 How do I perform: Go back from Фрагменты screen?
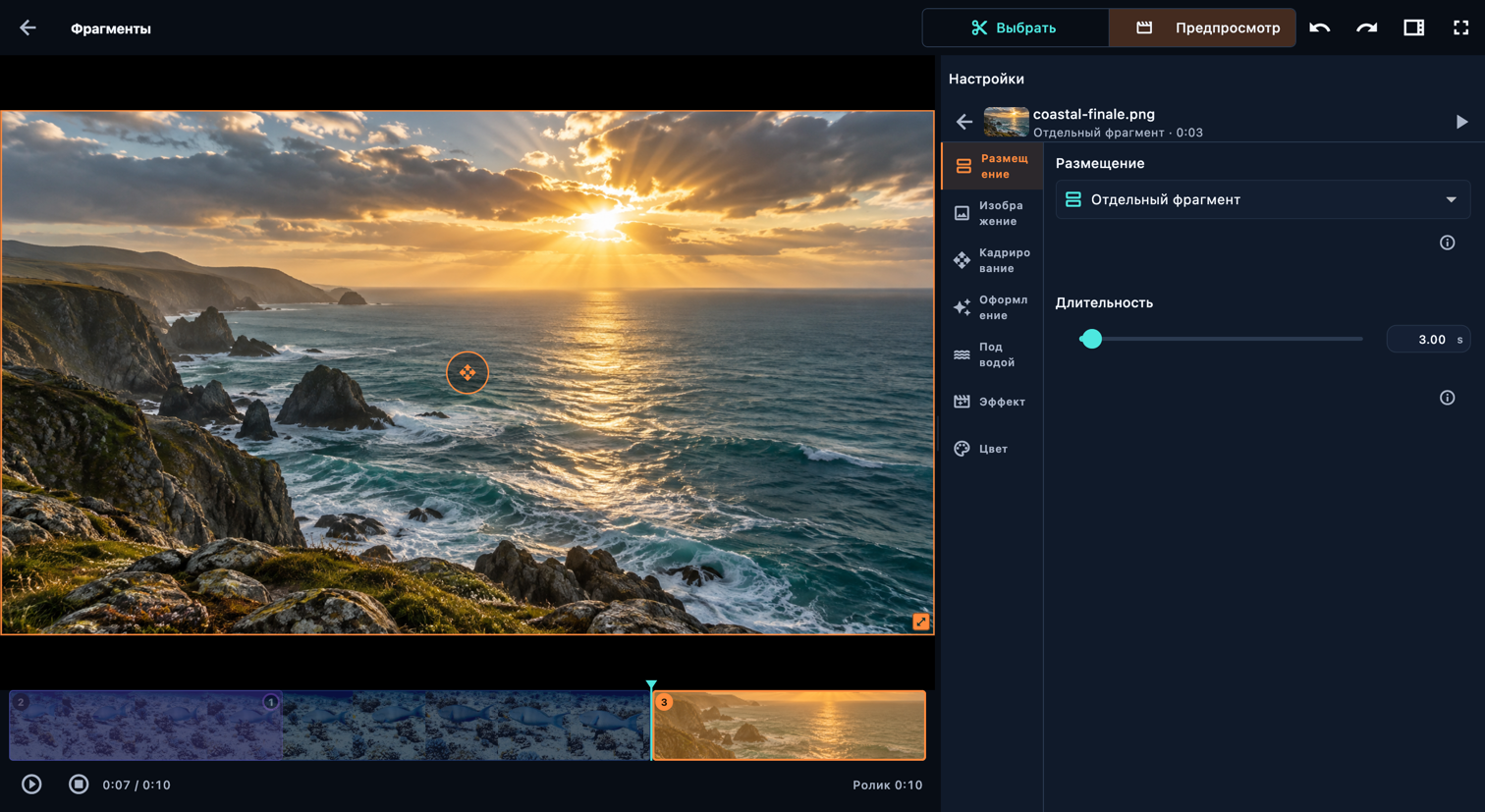point(27,28)
